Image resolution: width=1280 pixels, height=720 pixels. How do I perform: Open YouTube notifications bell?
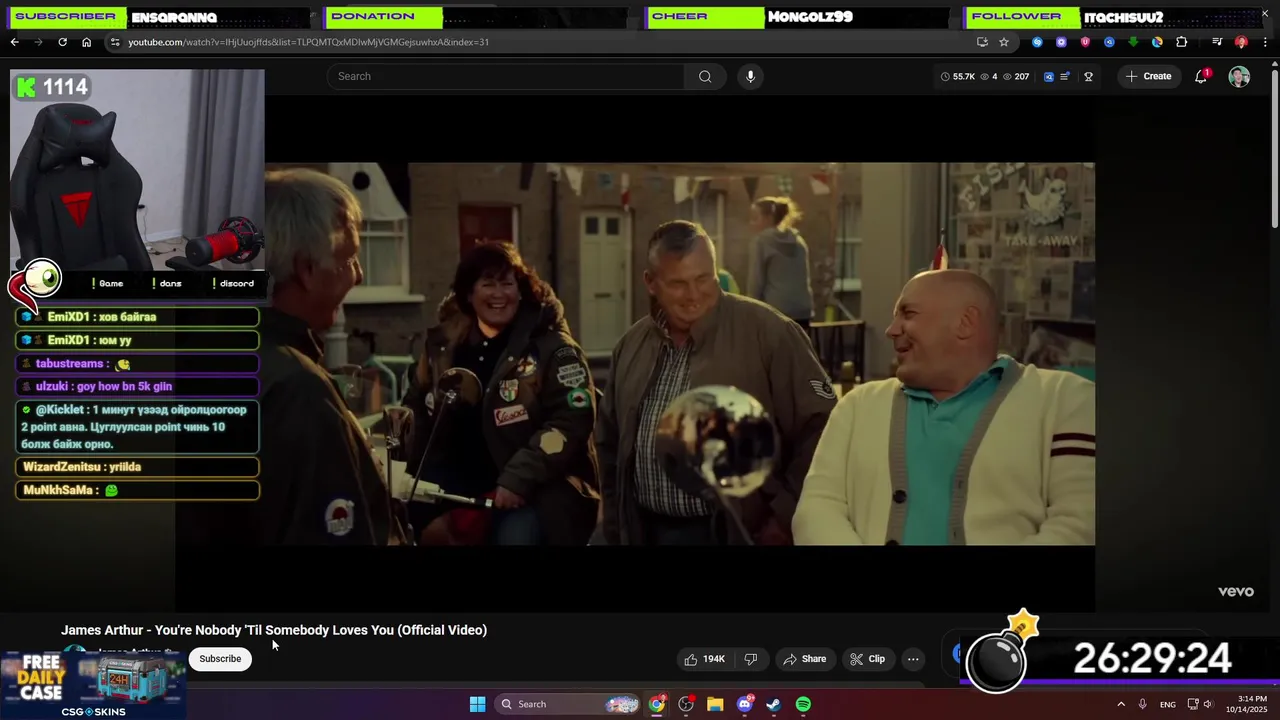point(1201,76)
